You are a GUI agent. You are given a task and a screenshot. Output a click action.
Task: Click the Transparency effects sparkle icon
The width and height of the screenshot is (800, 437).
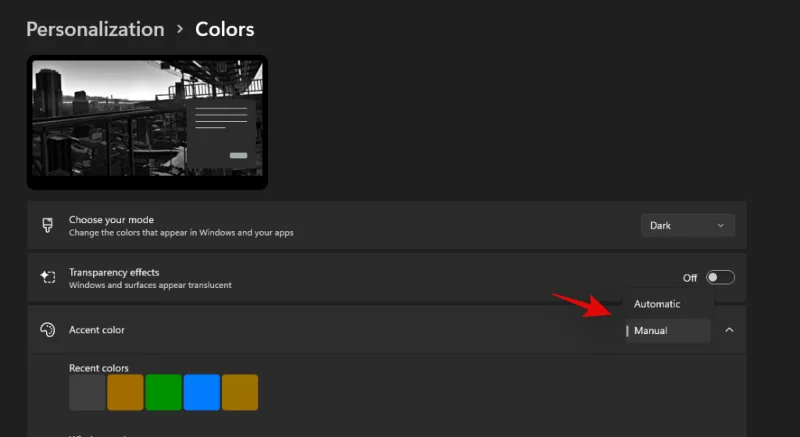(47, 277)
